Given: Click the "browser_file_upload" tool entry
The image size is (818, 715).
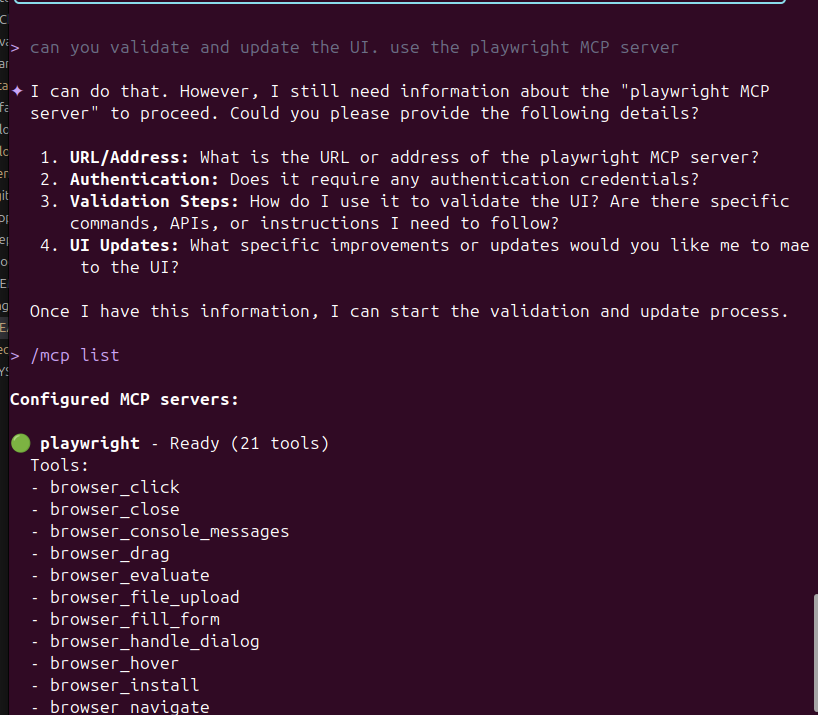Looking at the screenshot, I should (145, 597).
